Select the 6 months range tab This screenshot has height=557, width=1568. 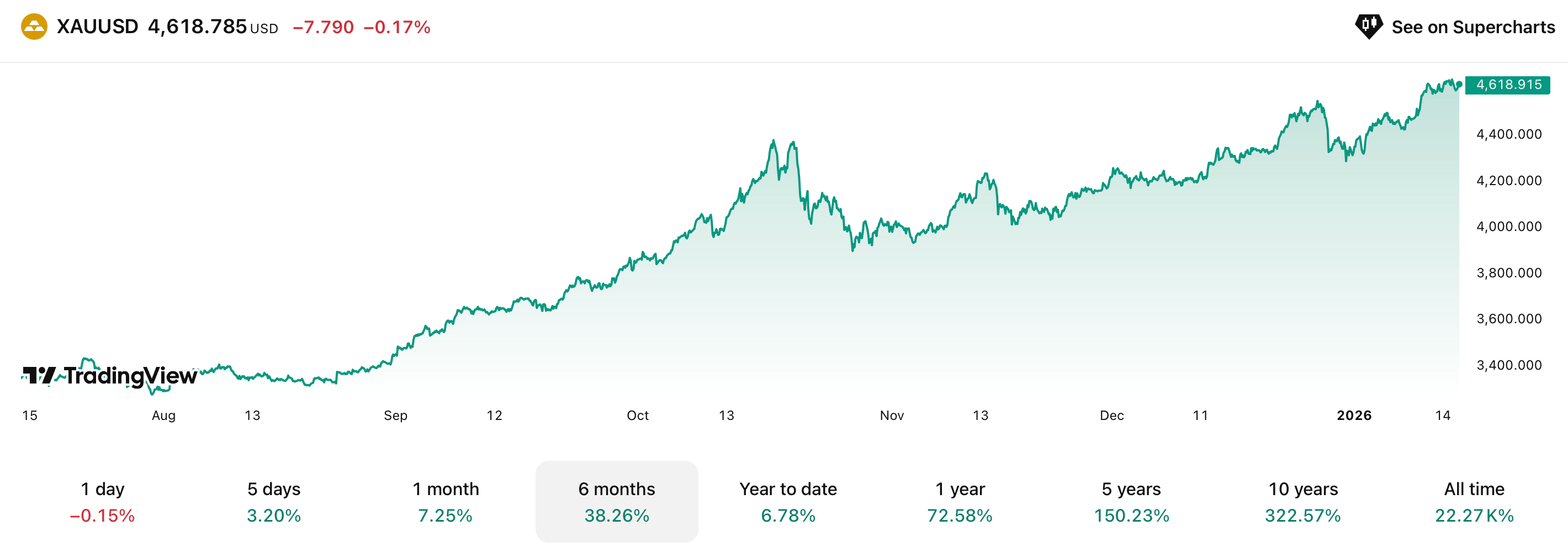(x=617, y=502)
